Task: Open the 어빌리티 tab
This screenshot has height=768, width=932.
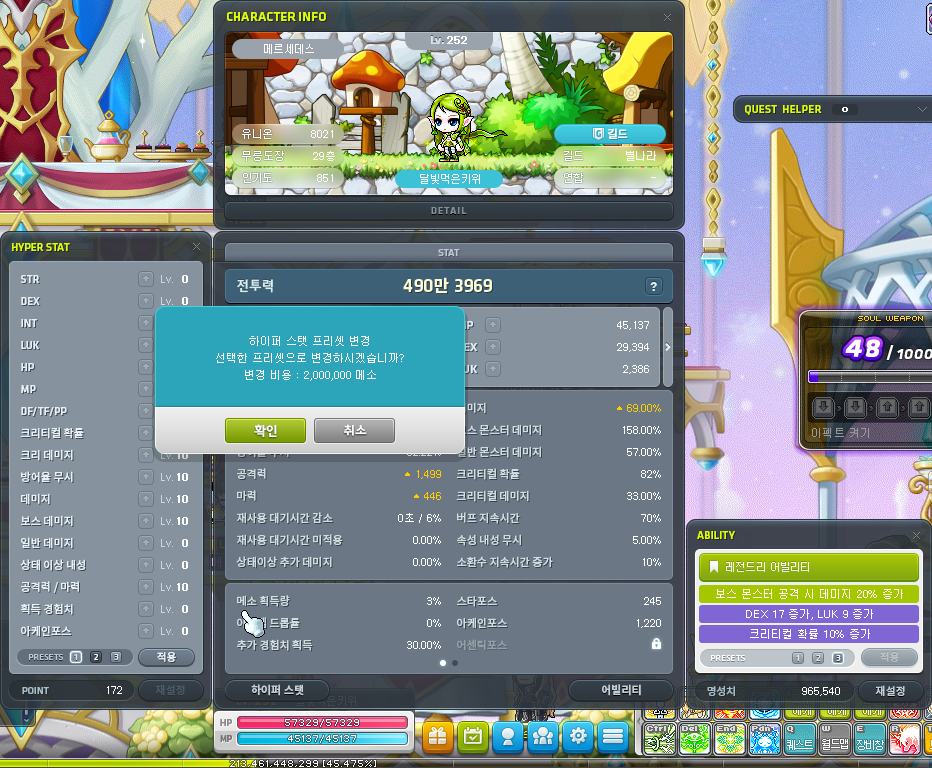Action: pos(621,690)
